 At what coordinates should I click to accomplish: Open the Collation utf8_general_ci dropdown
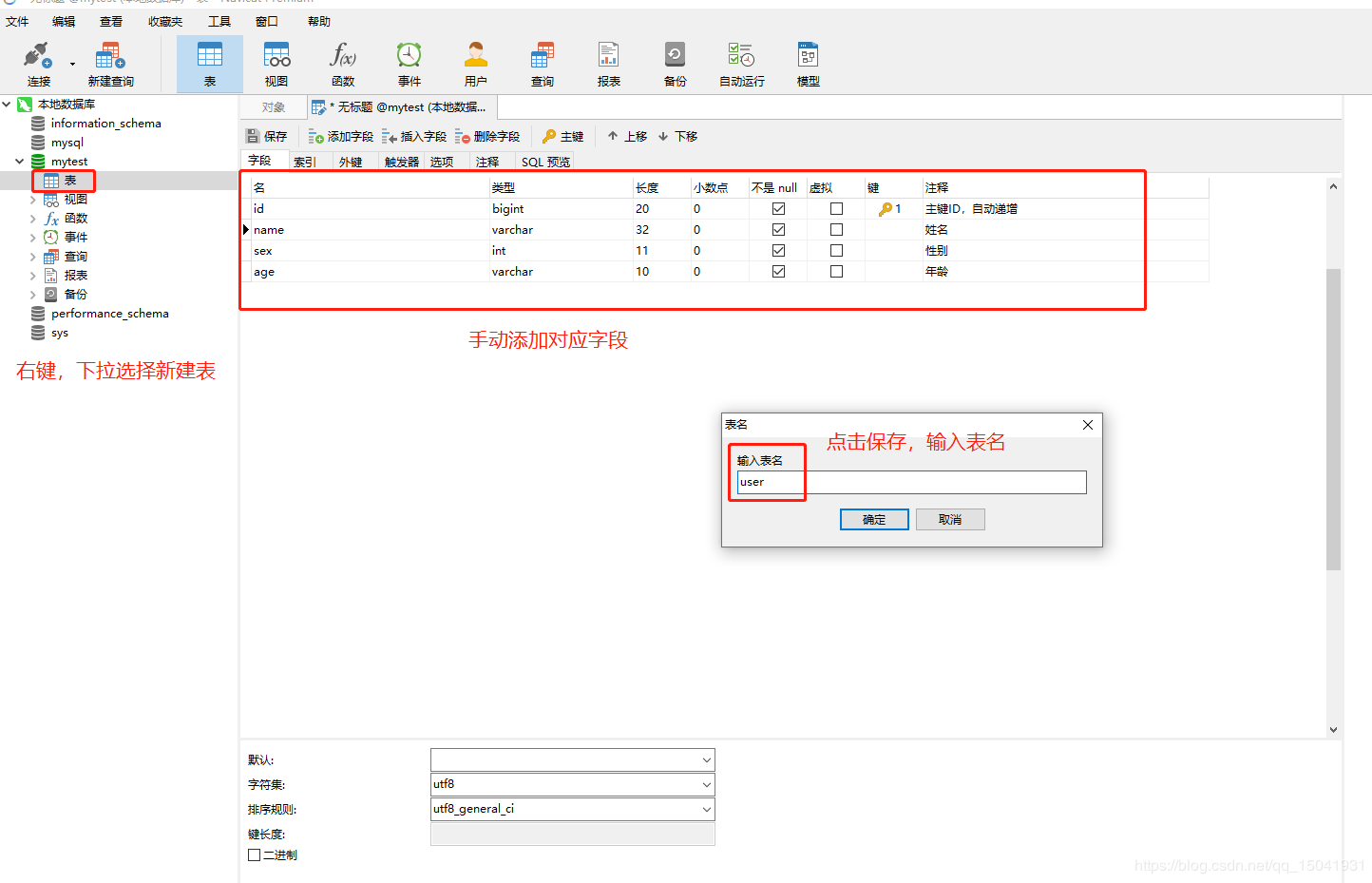pos(572,809)
